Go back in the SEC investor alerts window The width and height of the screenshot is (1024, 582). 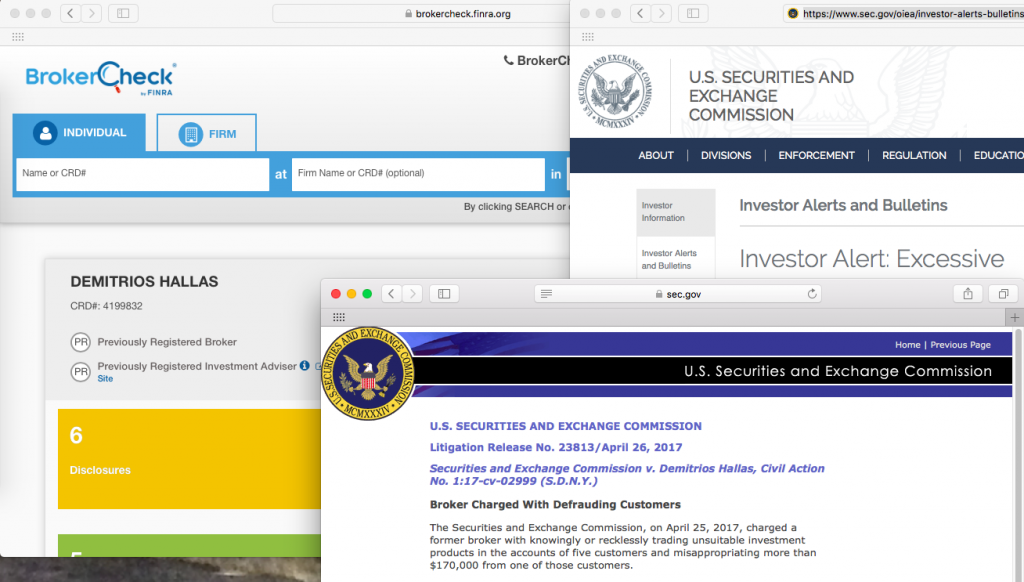click(x=640, y=13)
